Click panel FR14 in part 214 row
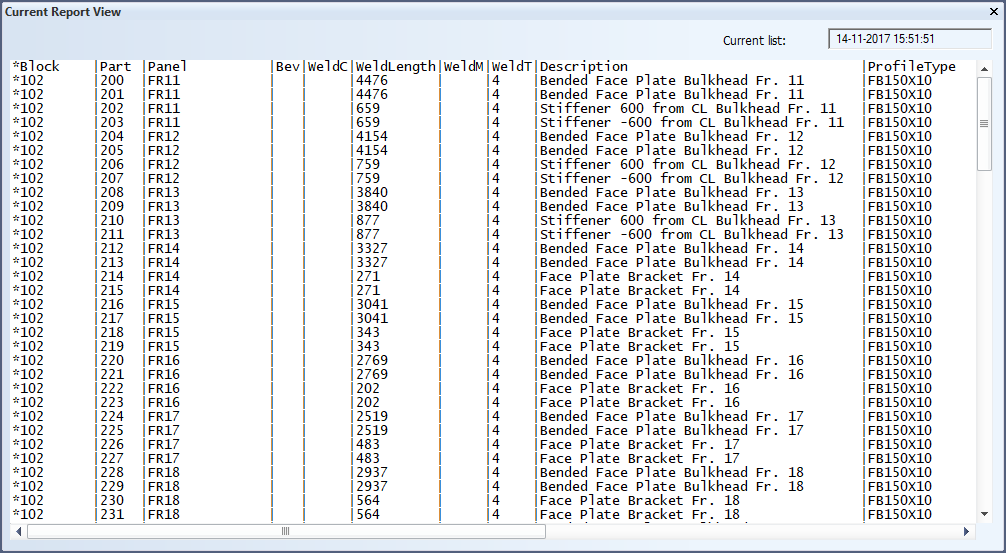 pos(163,277)
